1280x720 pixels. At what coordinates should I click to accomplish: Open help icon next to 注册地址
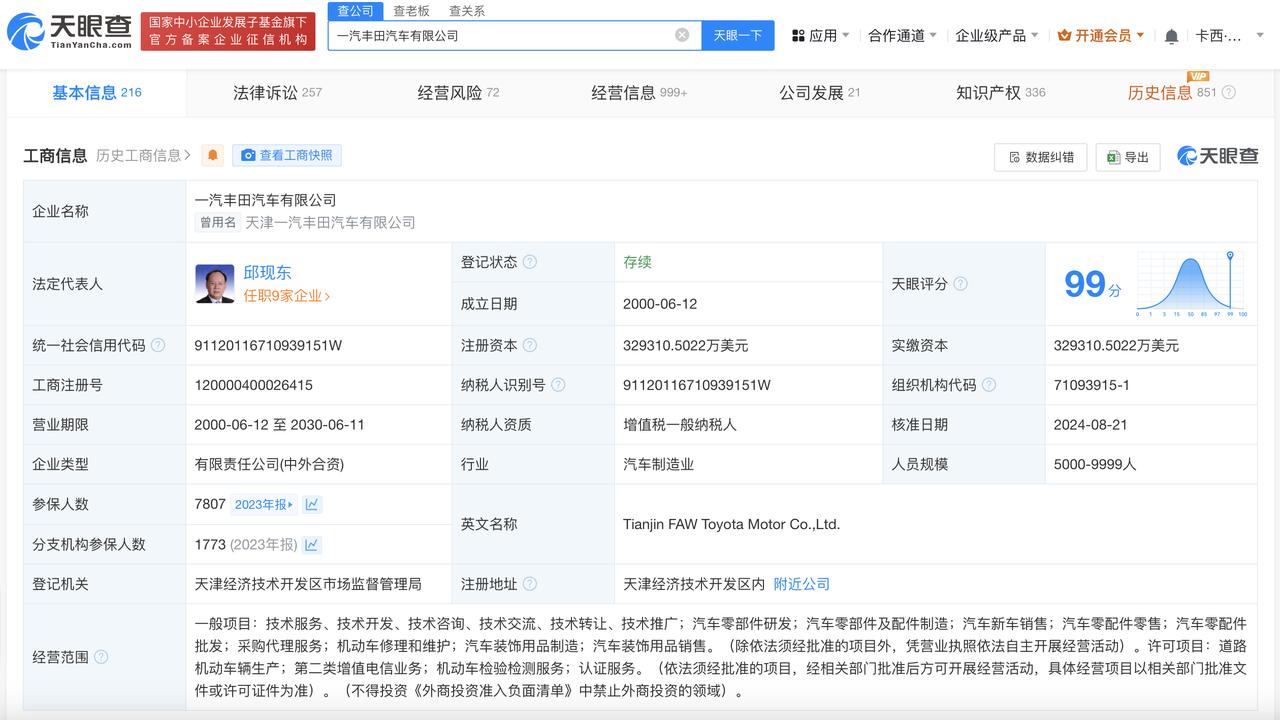(530, 584)
